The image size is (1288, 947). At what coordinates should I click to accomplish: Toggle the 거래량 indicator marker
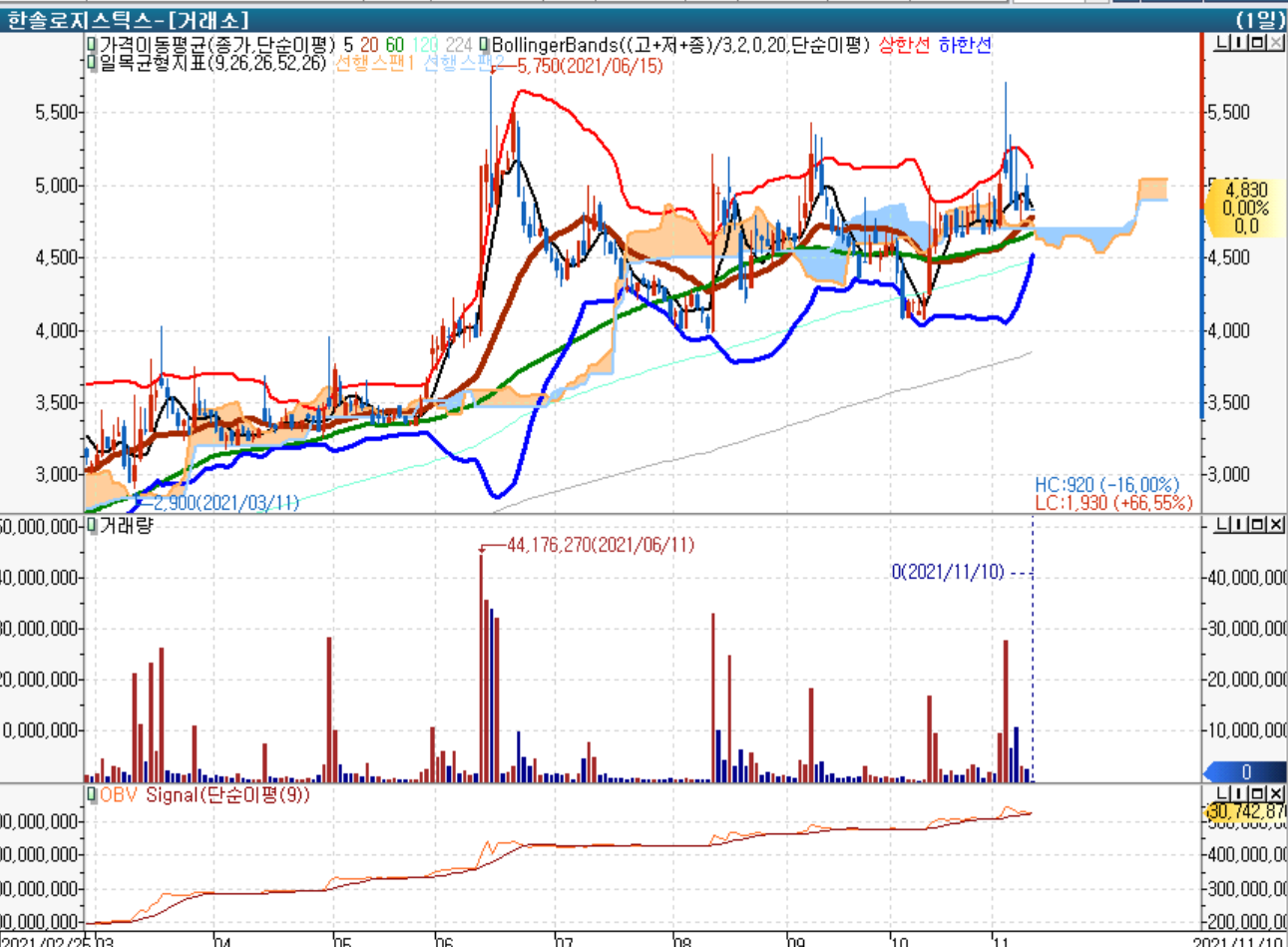[x=92, y=526]
